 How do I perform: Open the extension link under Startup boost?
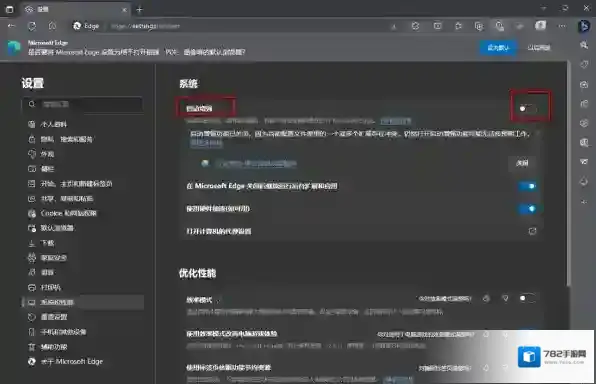(x=256, y=163)
